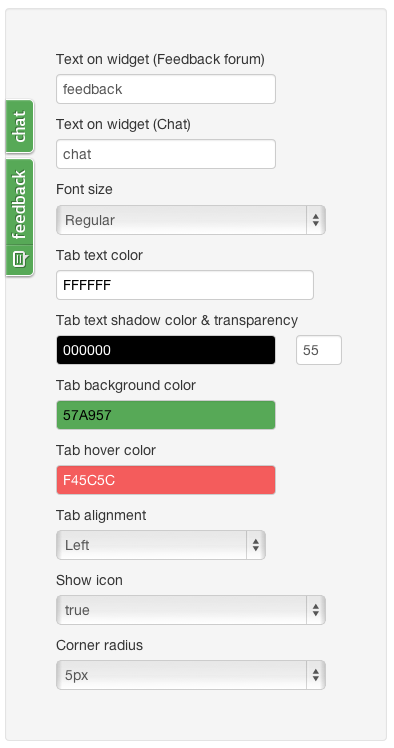Click the Corner radius label
Viewport: 394px width, 748px height.
[x=100, y=645]
